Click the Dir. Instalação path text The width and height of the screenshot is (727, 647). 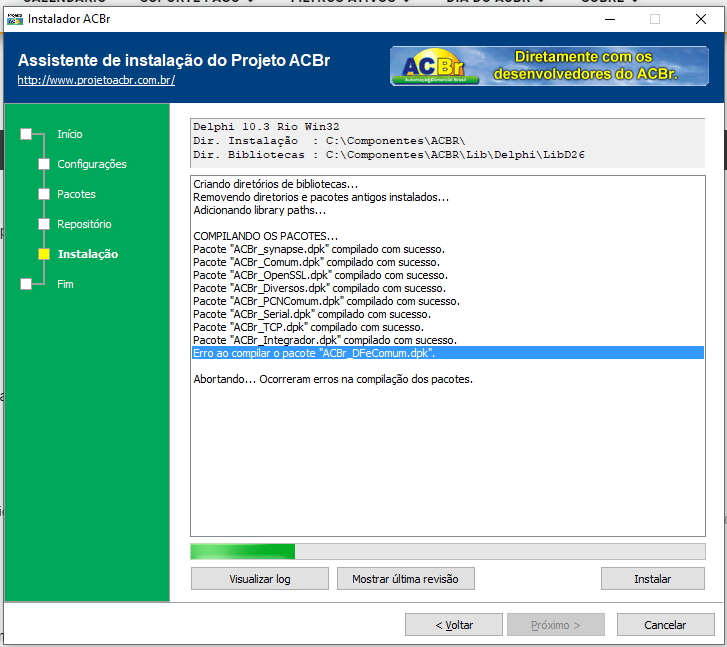[x=329, y=141]
